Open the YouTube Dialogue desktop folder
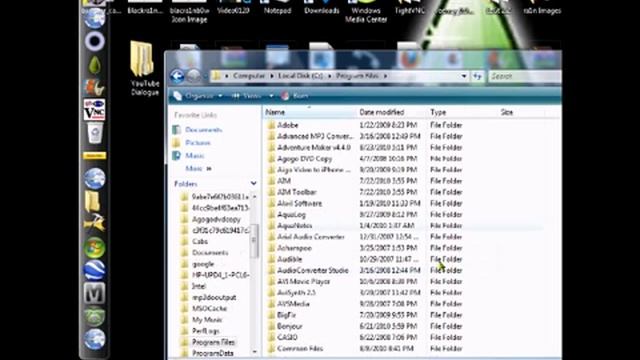Screen dimensions: 640x360 pyautogui.click(x=143, y=69)
